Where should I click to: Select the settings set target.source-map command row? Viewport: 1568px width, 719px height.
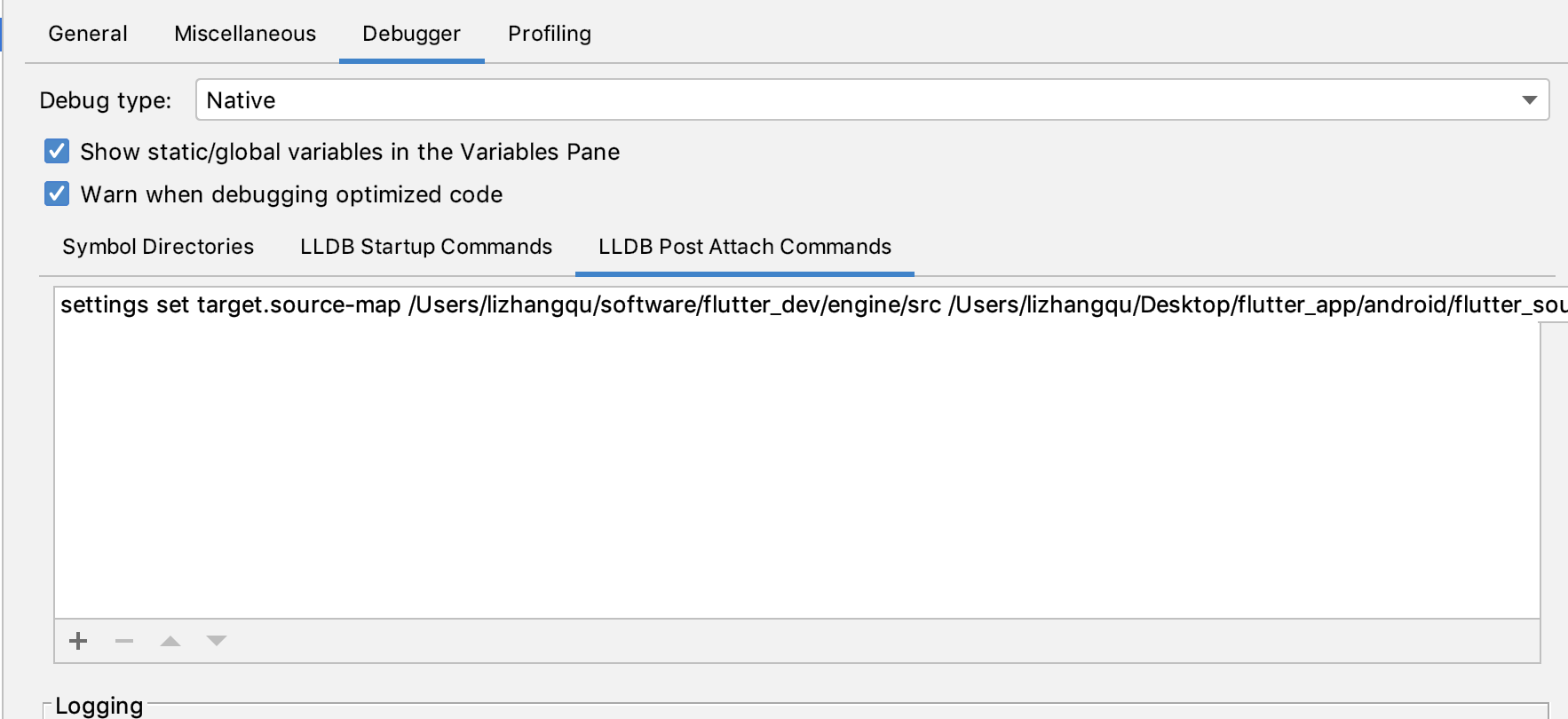(710, 305)
